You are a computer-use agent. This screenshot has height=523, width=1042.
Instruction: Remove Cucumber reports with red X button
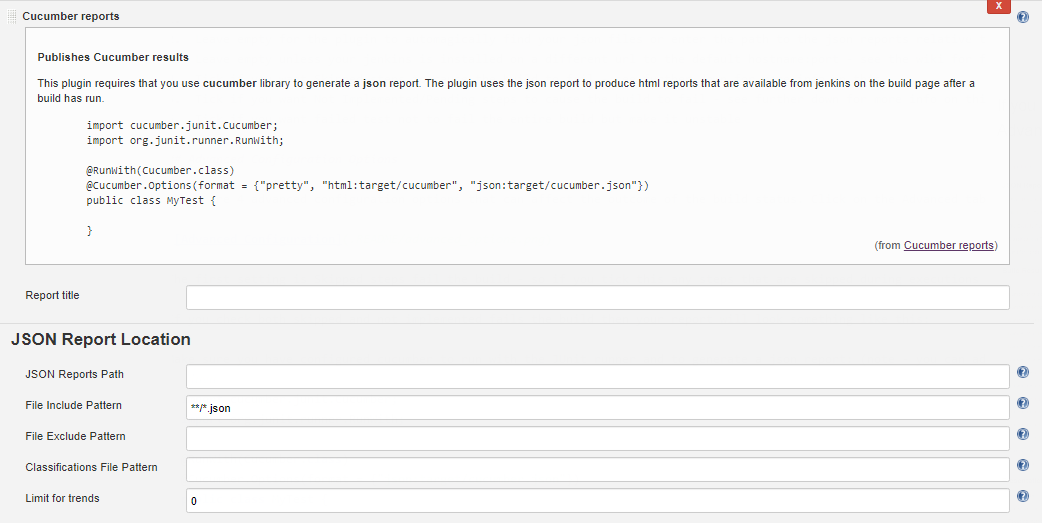pos(999,6)
